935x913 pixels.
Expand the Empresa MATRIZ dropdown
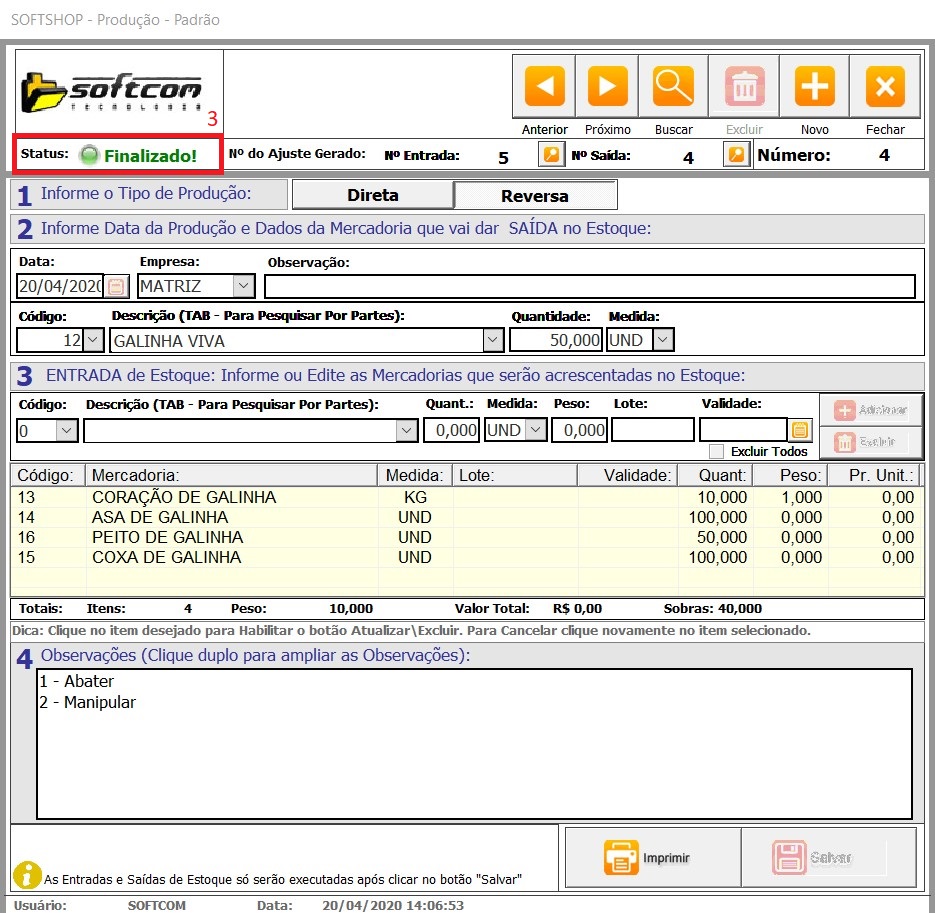coord(244,286)
